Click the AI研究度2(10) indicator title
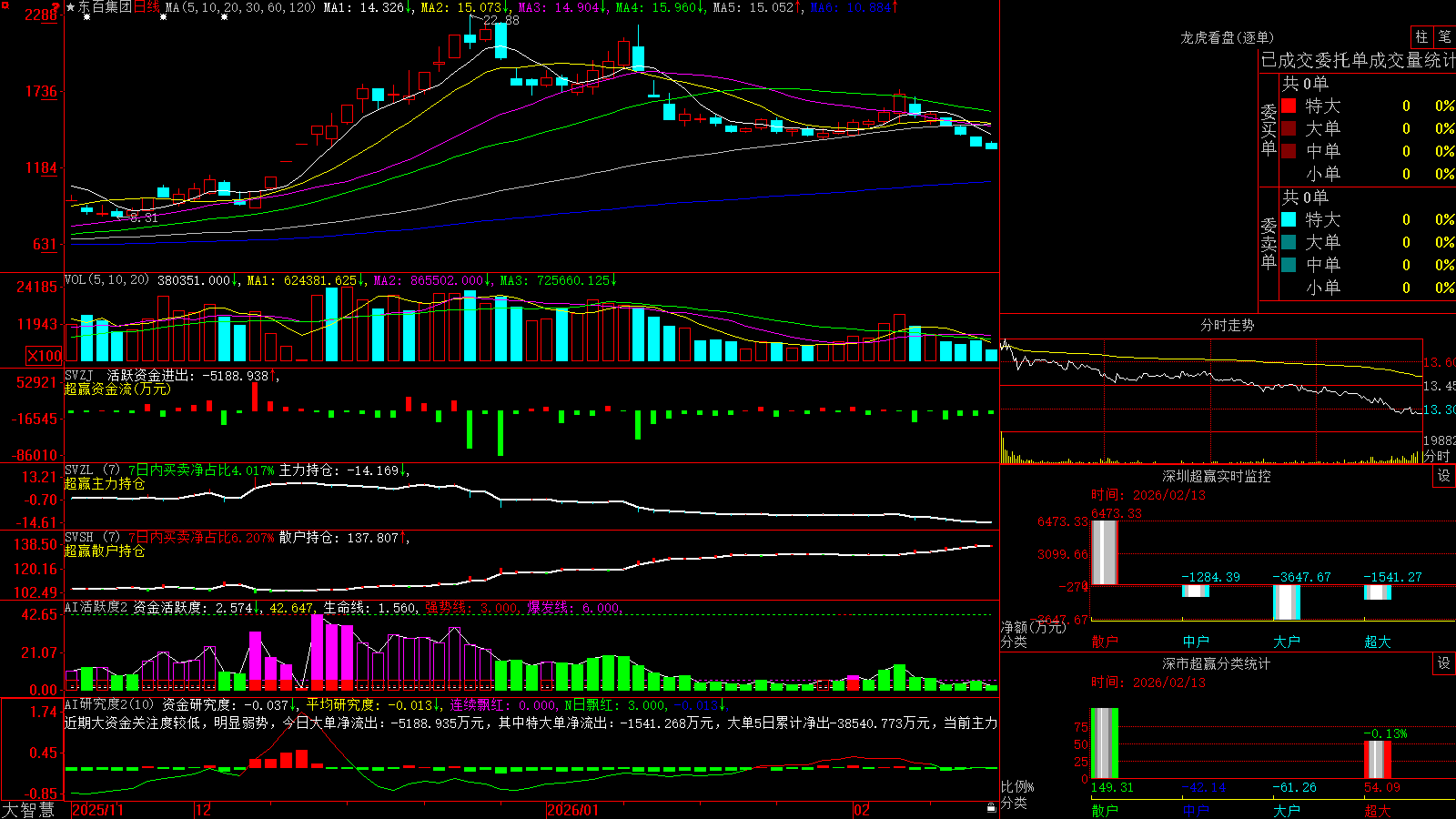This screenshot has height=819, width=1456. tap(109, 704)
